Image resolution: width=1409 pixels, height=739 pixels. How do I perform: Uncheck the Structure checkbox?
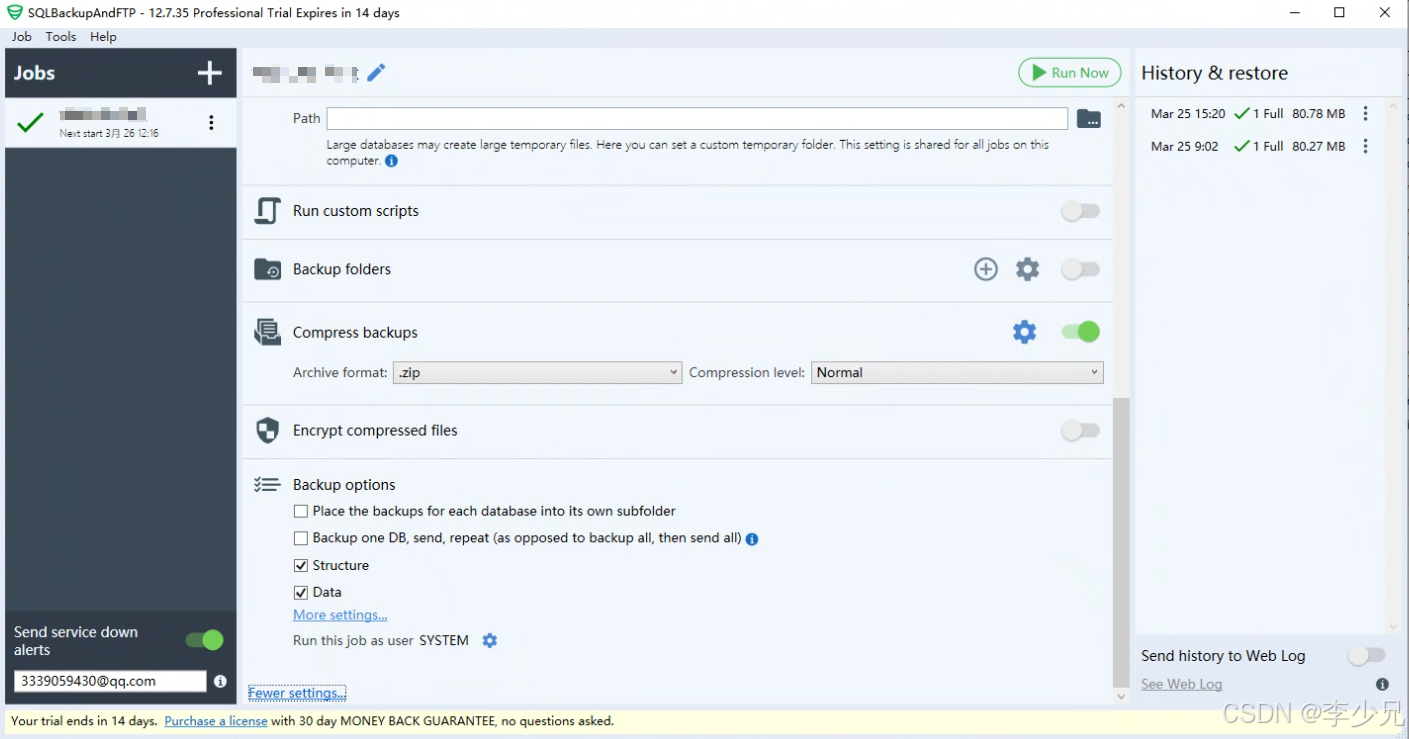pos(301,566)
